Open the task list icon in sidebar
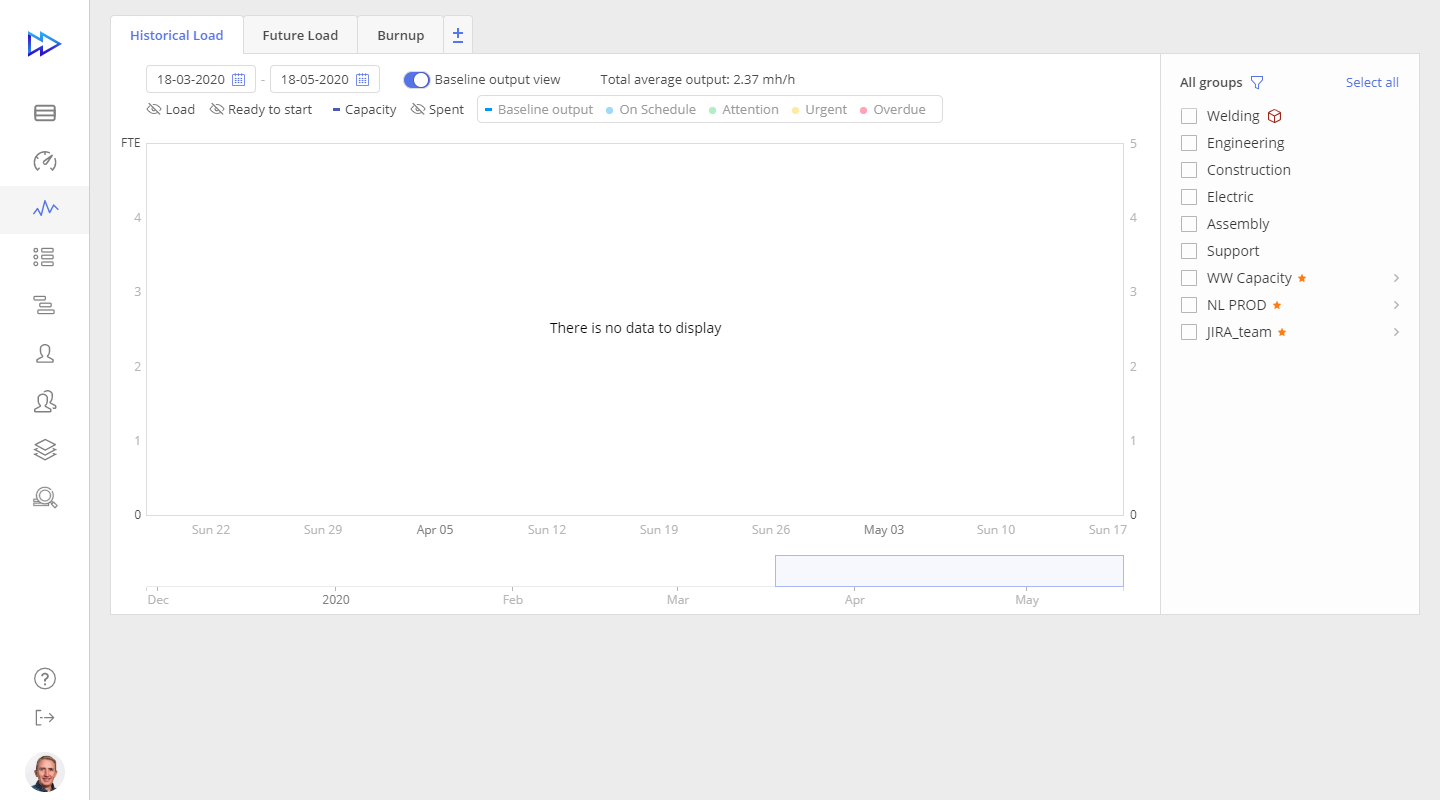The width and height of the screenshot is (1440, 800). tap(44, 258)
